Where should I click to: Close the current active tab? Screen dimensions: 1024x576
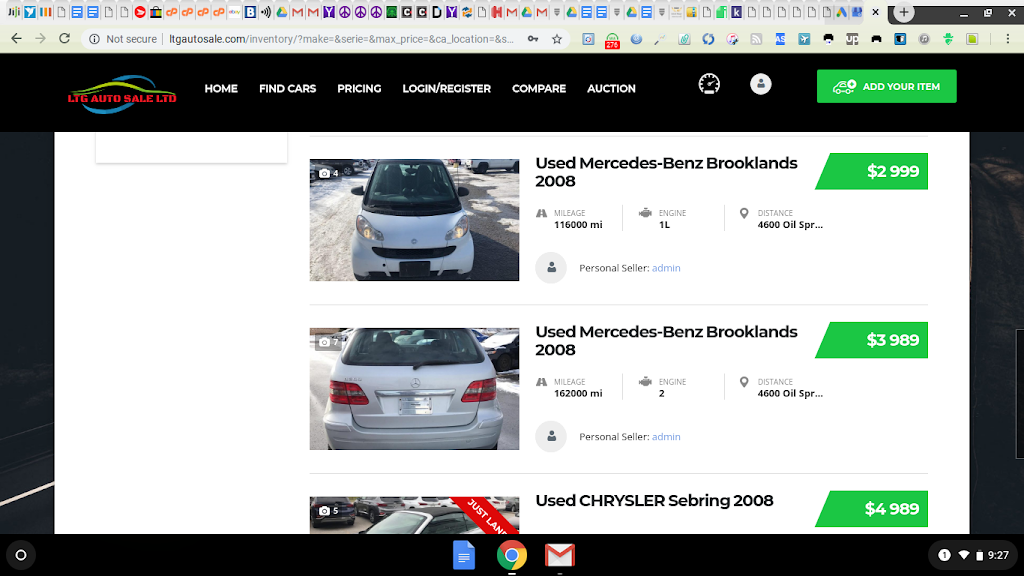click(876, 12)
